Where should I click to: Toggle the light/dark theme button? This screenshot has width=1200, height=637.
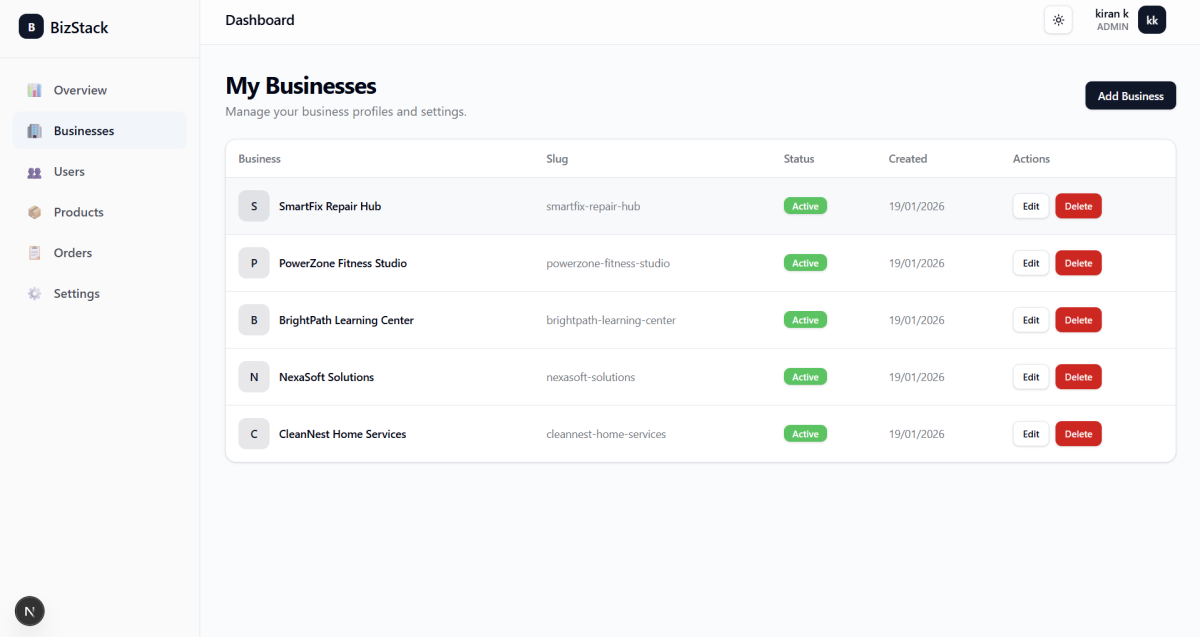click(1058, 20)
